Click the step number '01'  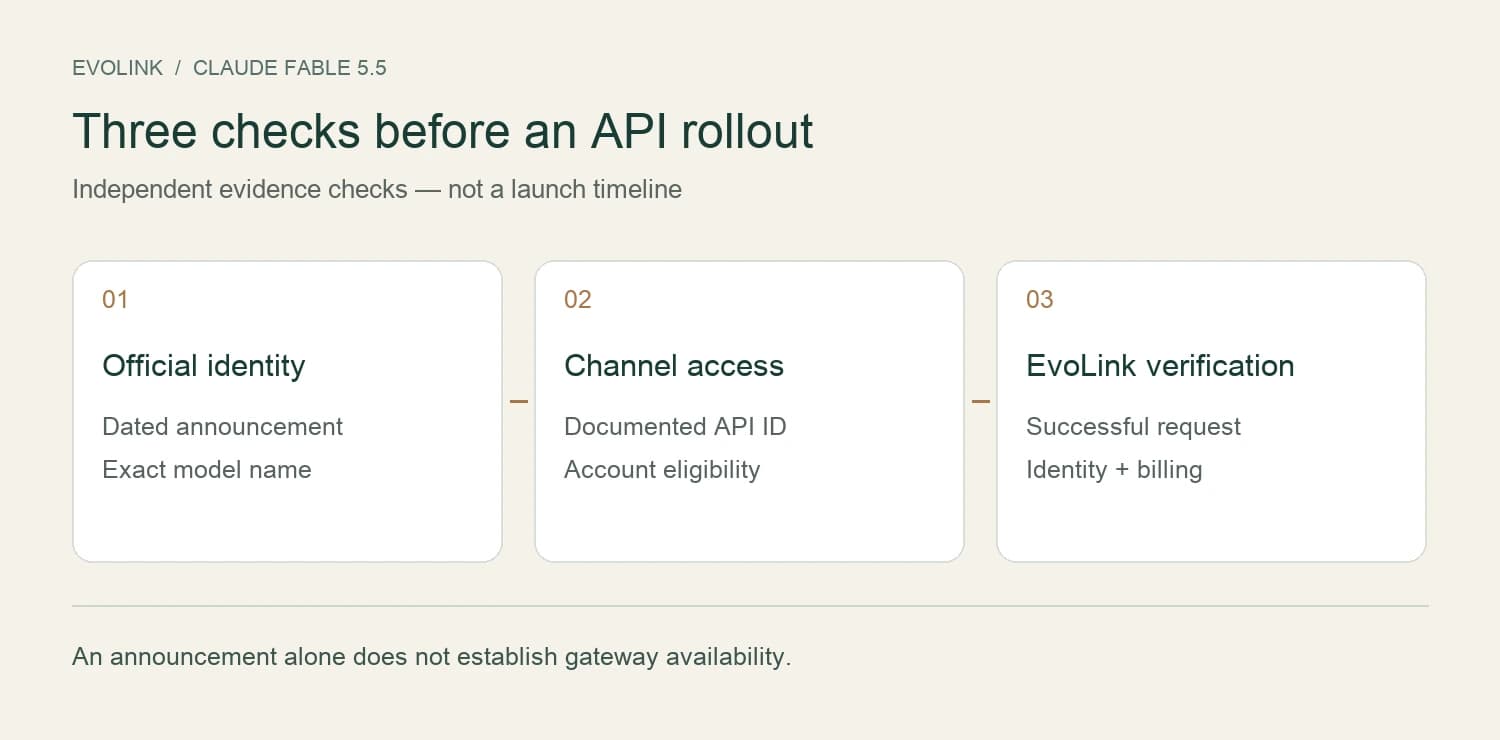click(115, 299)
